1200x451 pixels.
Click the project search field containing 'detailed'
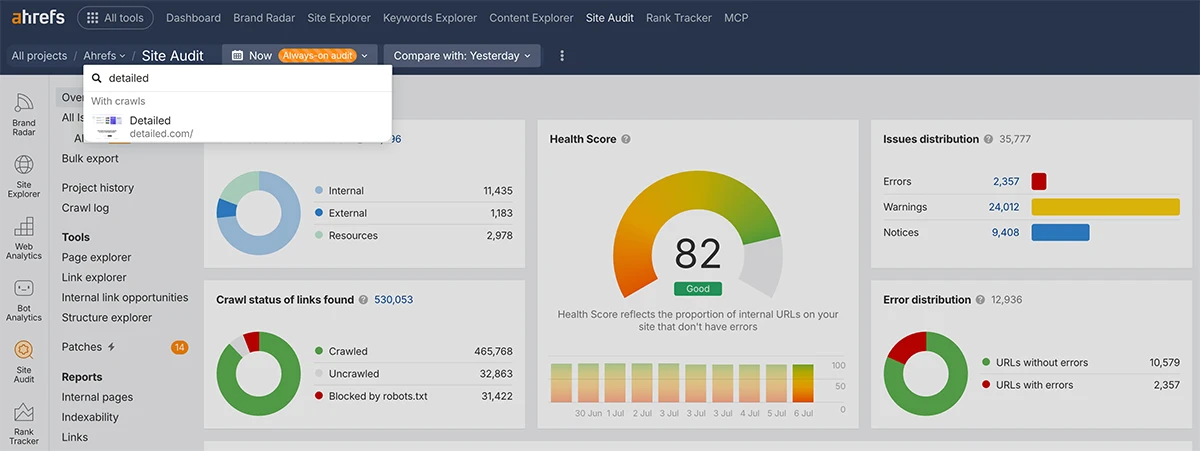click(x=238, y=78)
